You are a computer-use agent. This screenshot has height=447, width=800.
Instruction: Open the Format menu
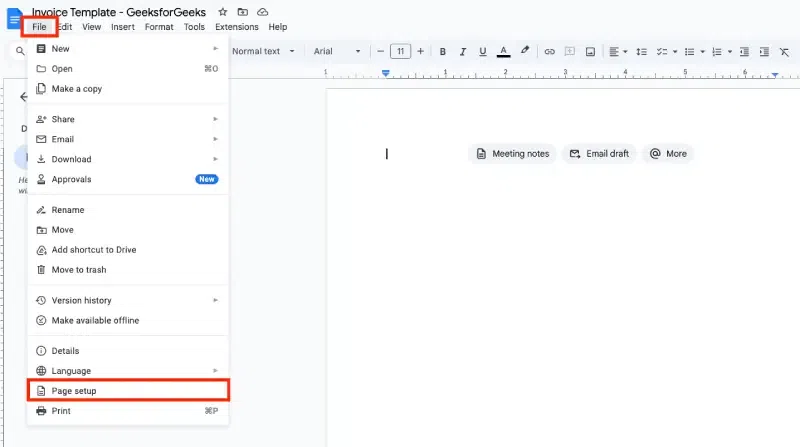[159, 27]
